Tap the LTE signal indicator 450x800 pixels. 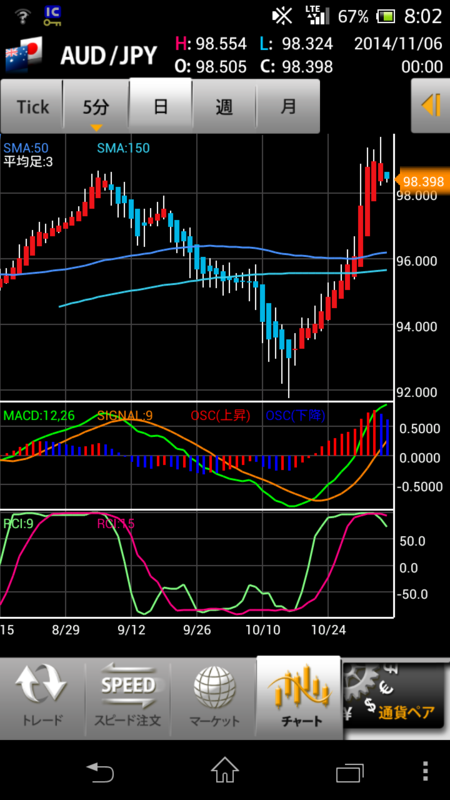(318, 15)
